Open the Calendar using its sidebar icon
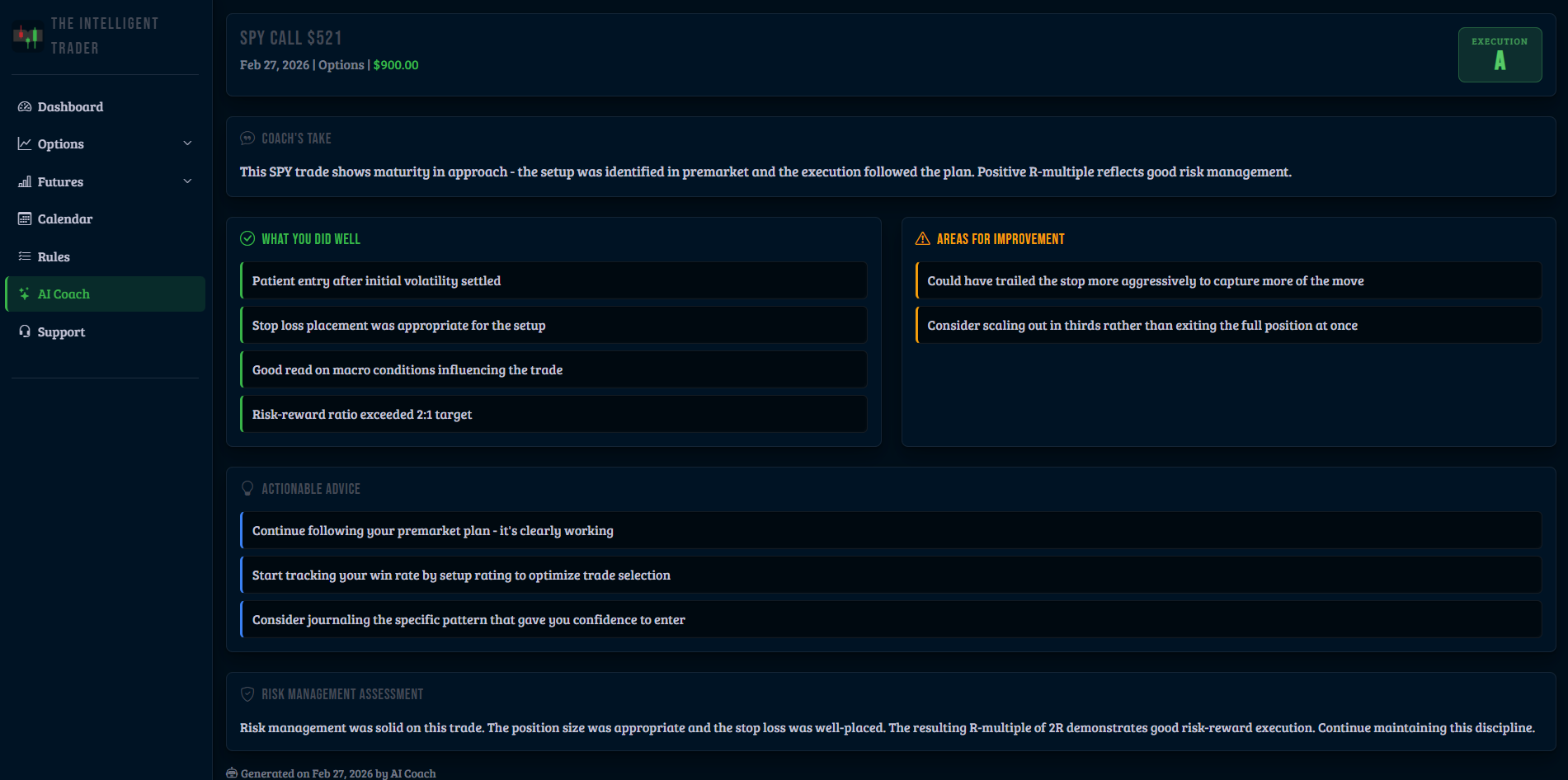Screen dimensions: 1568x780 point(25,218)
